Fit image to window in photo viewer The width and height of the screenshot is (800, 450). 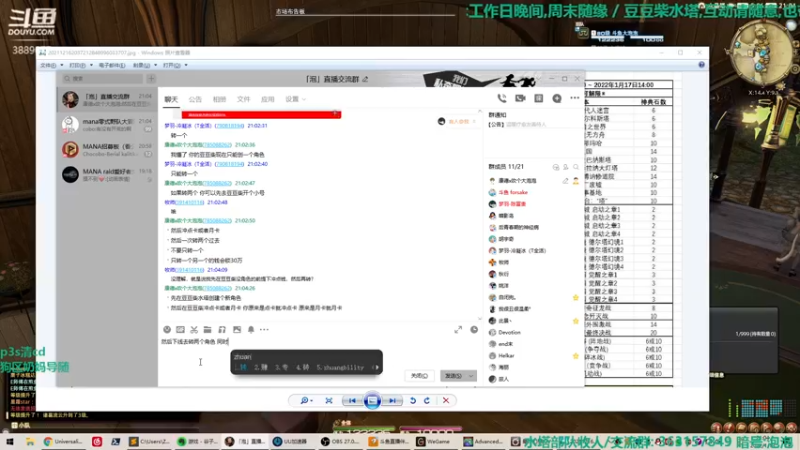click(329, 401)
